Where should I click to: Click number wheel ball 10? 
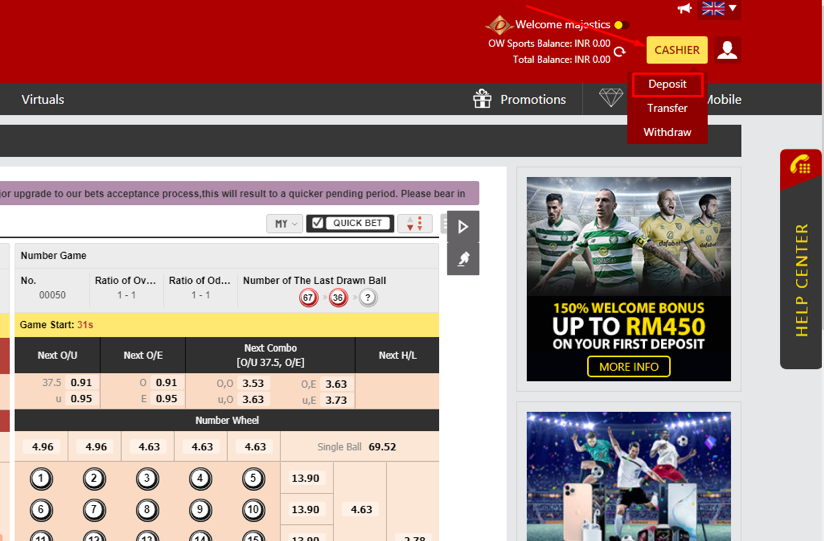(x=253, y=509)
